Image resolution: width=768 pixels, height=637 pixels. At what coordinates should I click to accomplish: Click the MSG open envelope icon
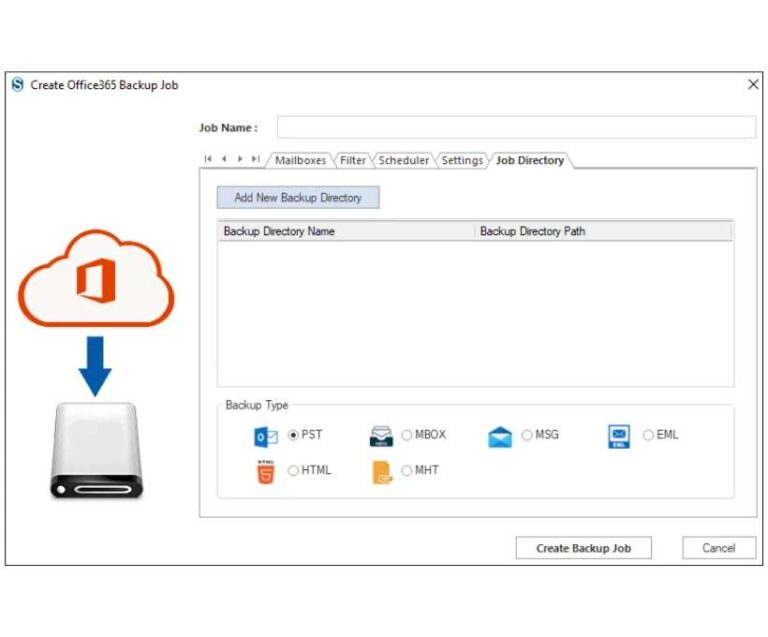click(500, 437)
